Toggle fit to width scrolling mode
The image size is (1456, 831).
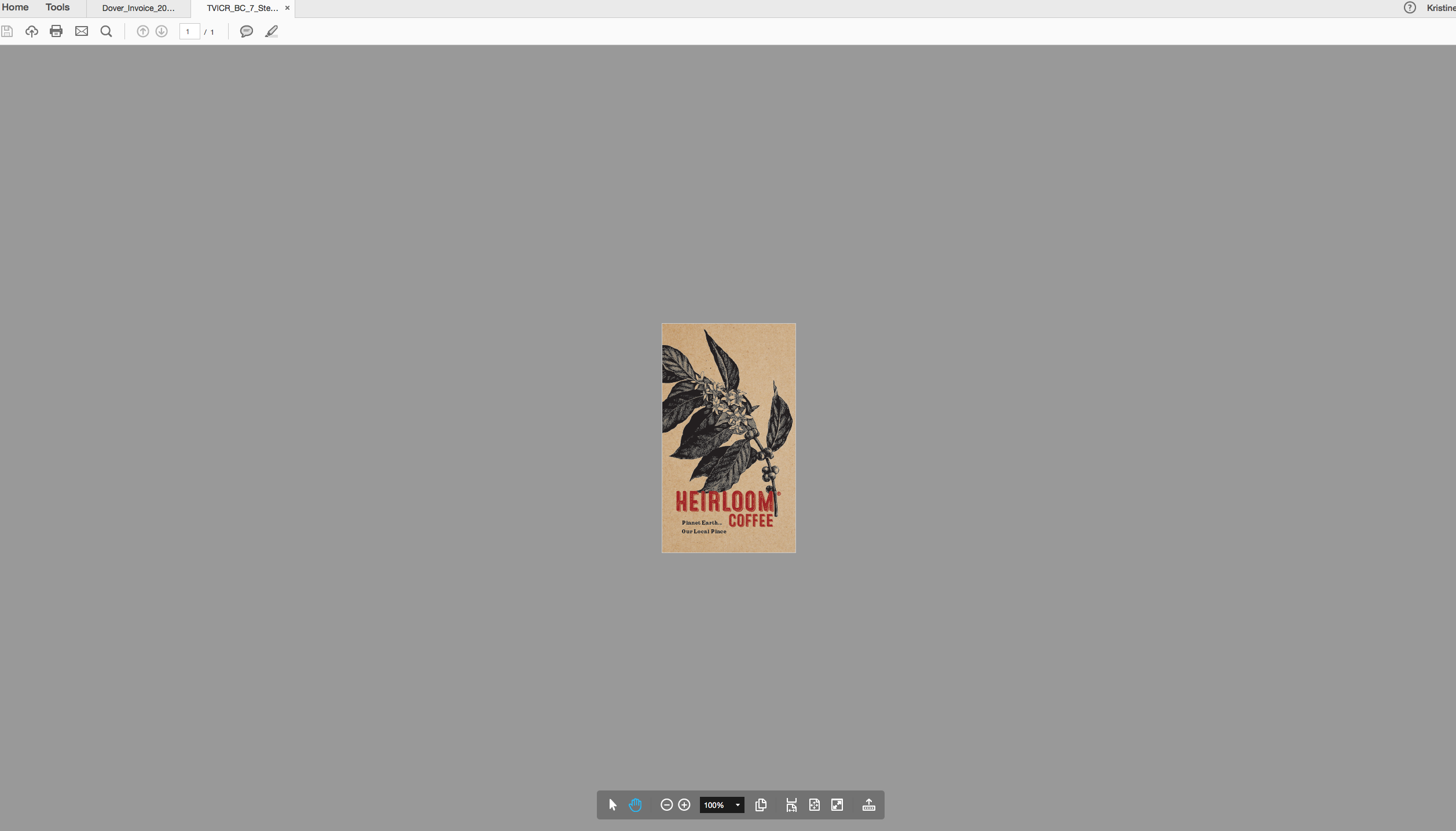(x=791, y=805)
